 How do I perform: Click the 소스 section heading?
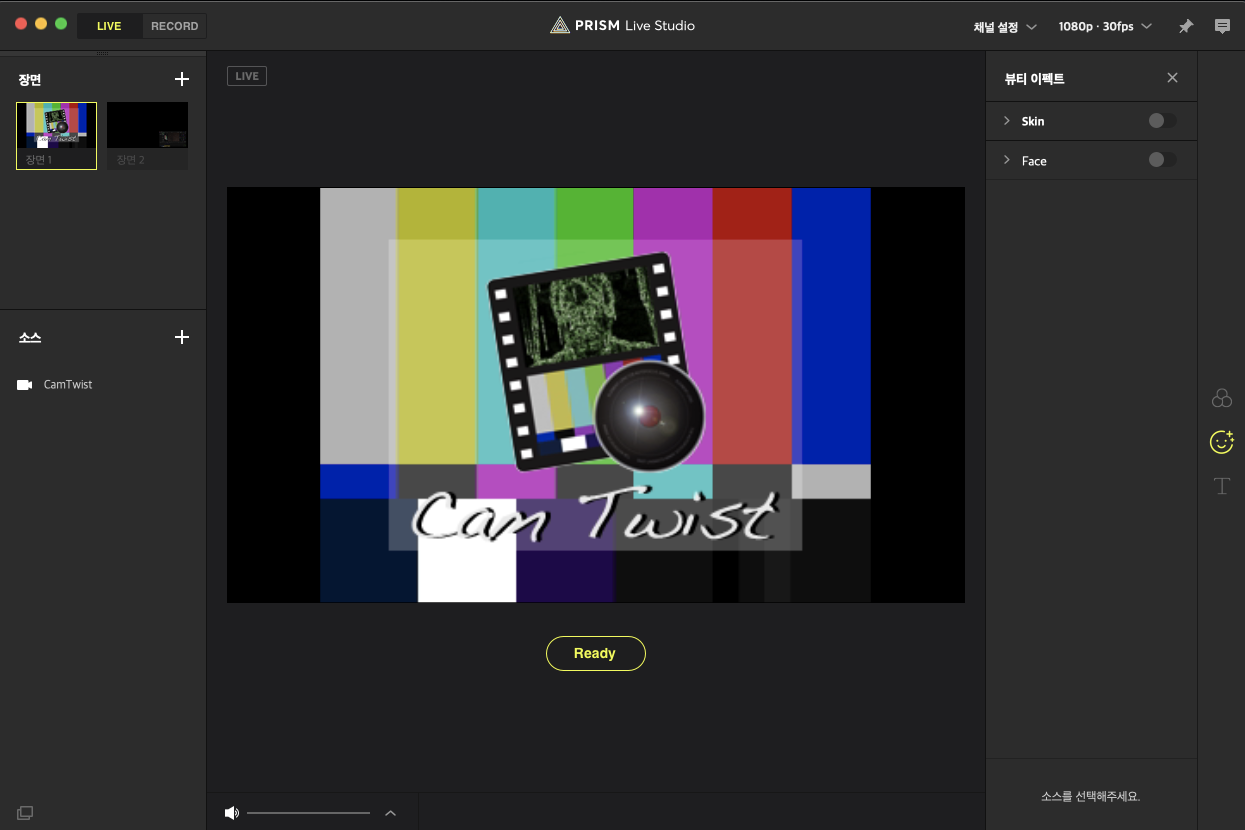30,338
